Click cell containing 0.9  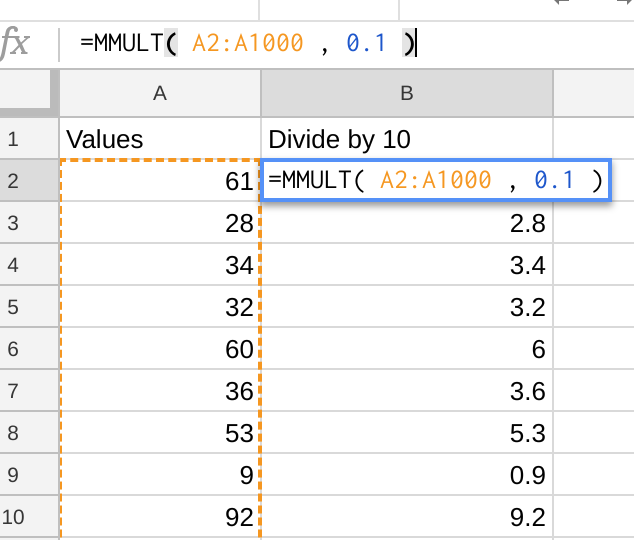[x=407, y=475]
